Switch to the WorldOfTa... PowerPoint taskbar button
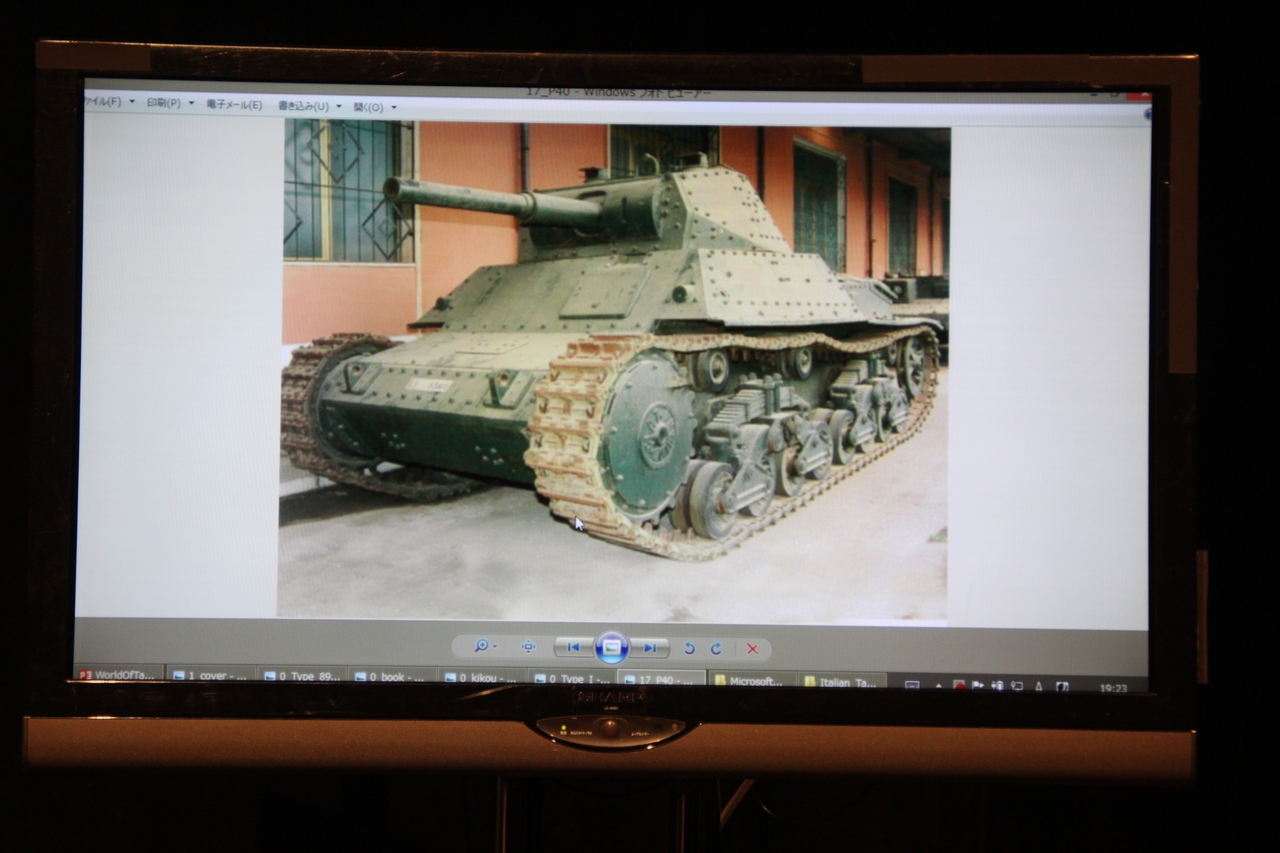Image resolution: width=1280 pixels, height=853 pixels. coord(118,675)
